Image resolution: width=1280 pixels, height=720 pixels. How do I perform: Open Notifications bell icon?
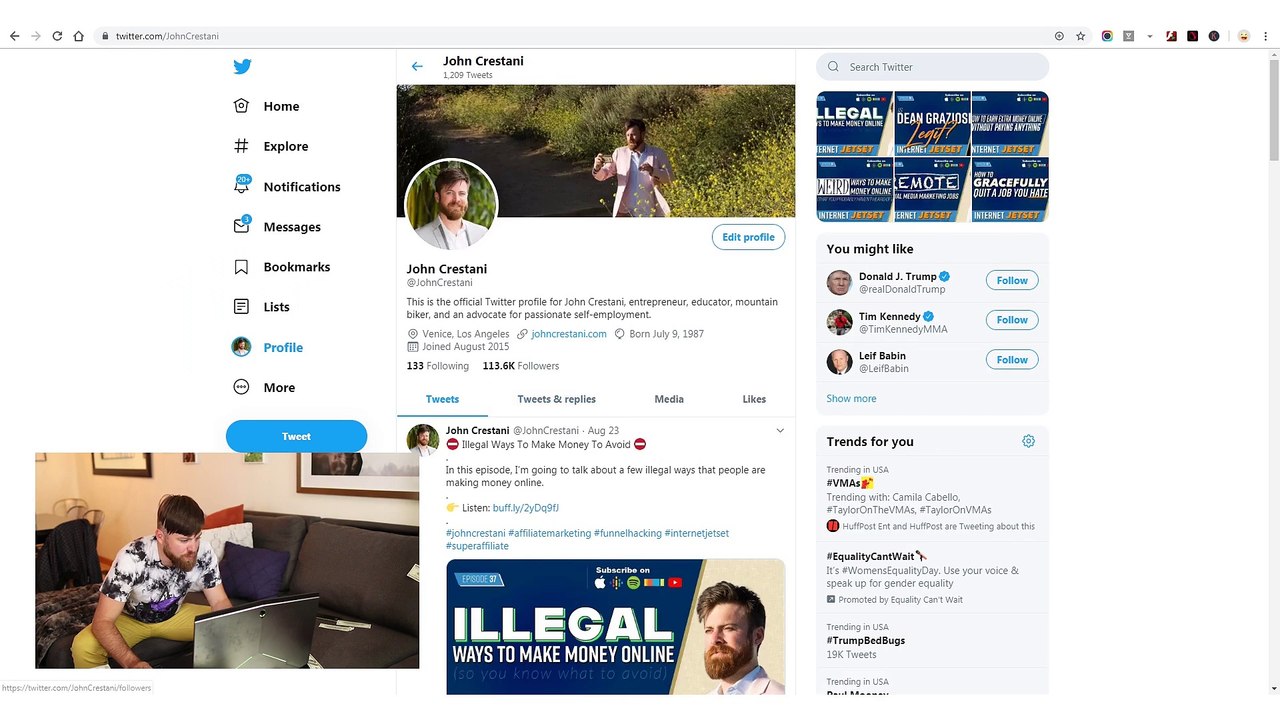click(x=241, y=185)
